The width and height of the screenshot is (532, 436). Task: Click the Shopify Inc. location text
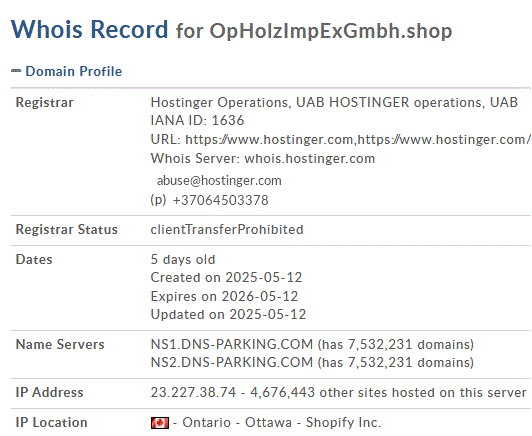[343, 422]
